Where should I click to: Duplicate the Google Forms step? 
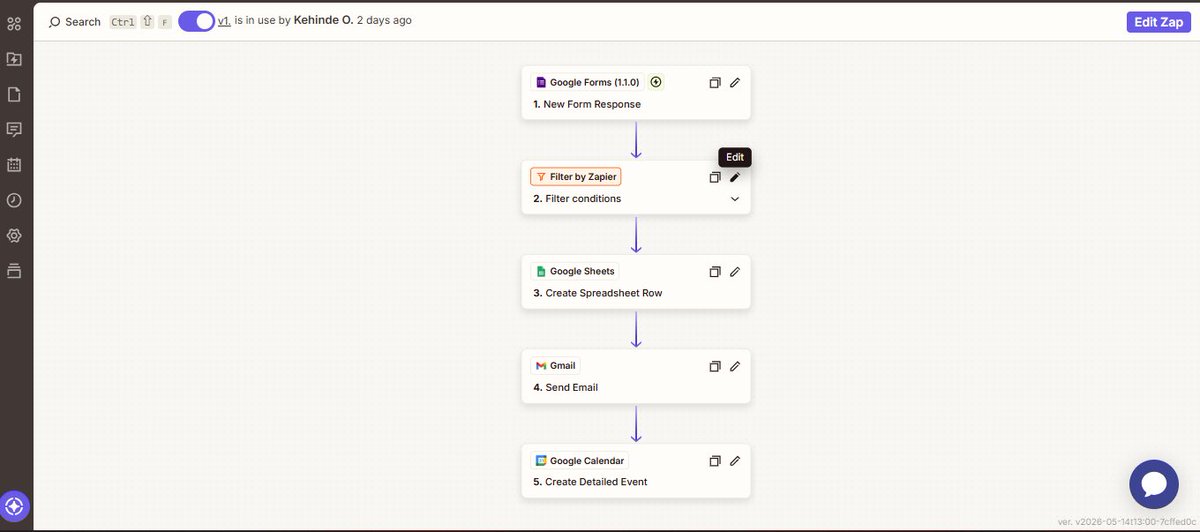[715, 83]
